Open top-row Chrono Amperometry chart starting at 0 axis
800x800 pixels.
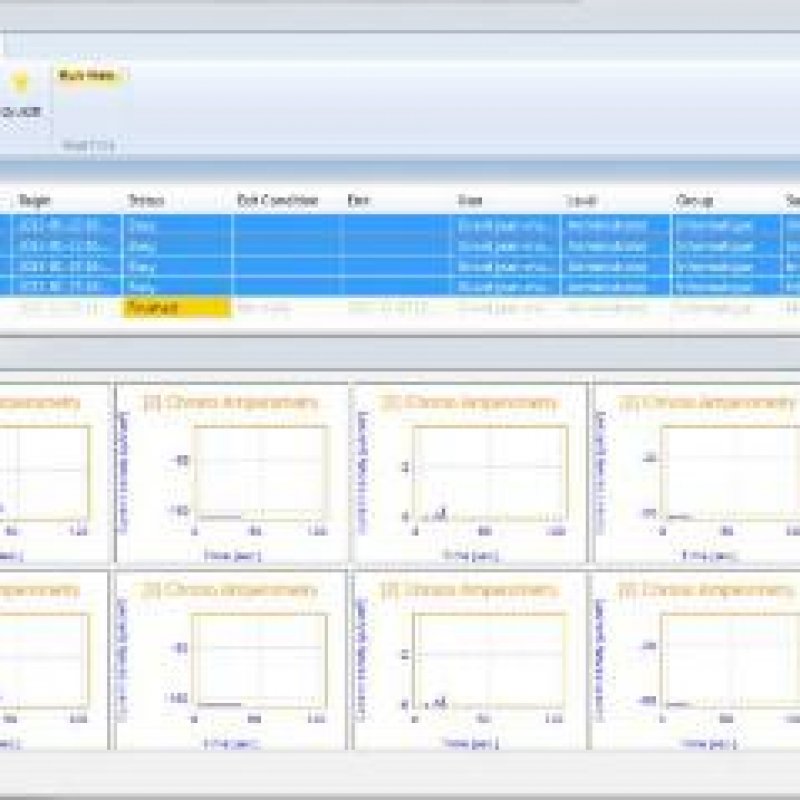coord(468,472)
